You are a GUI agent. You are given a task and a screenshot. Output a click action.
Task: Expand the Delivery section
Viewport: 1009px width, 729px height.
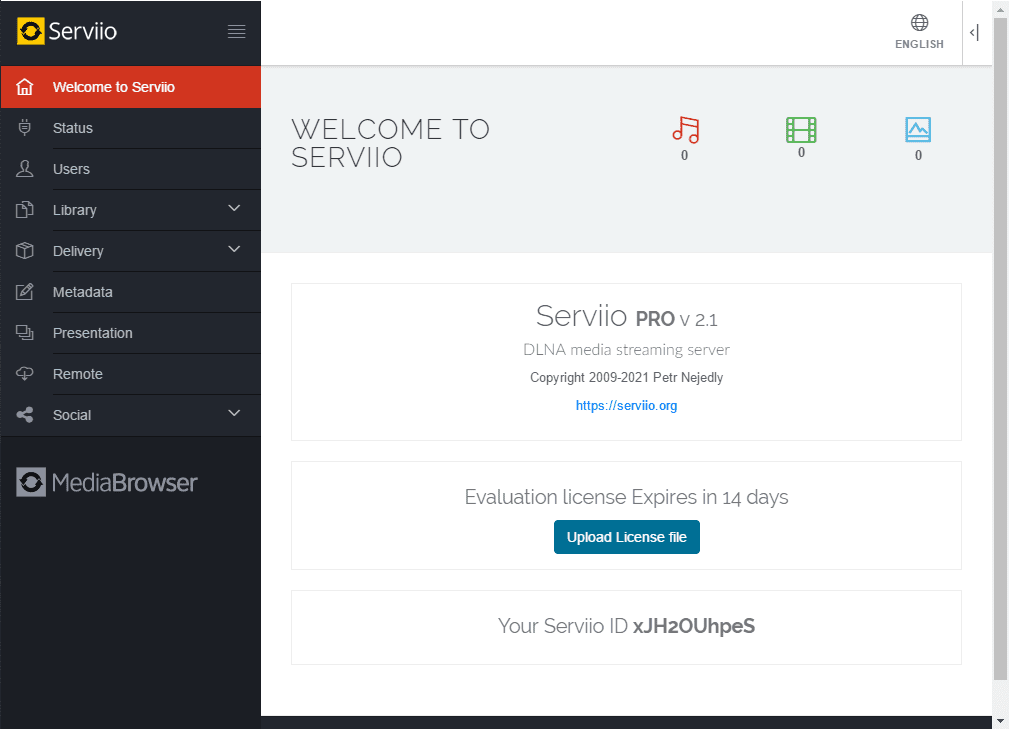[234, 250]
